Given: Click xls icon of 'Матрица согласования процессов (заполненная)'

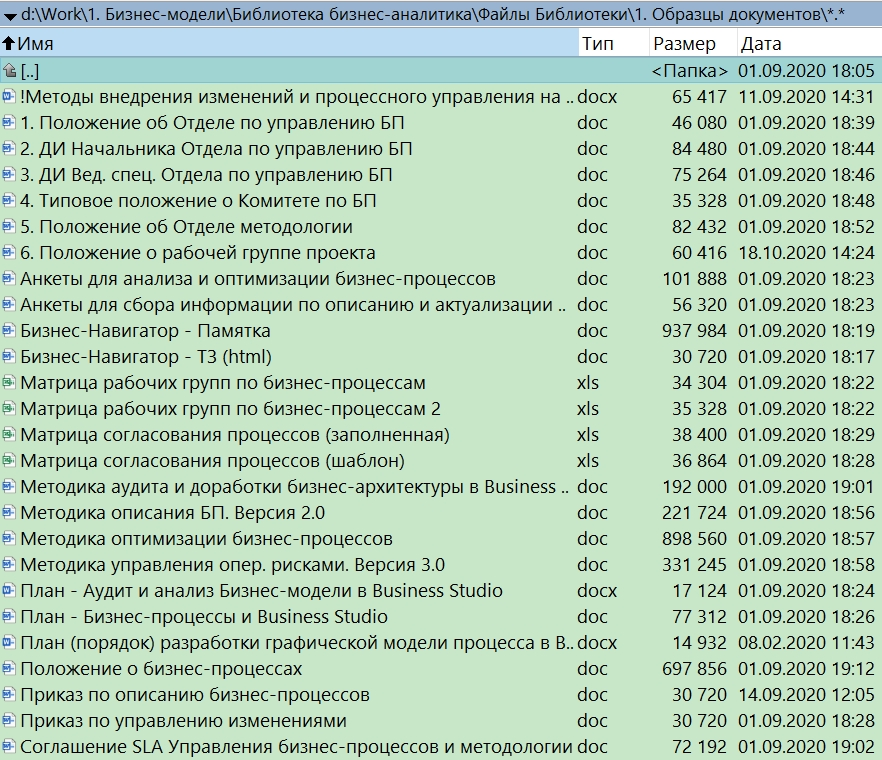Looking at the screenshot, I should 8,434.
